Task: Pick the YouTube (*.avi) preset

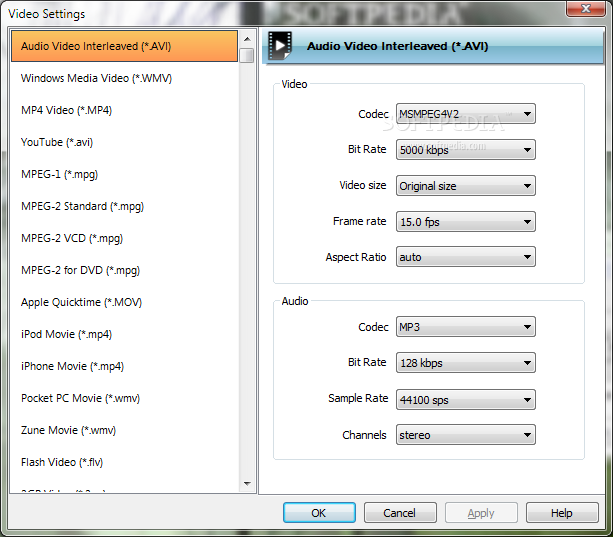Action: click(x=124, y=142)
